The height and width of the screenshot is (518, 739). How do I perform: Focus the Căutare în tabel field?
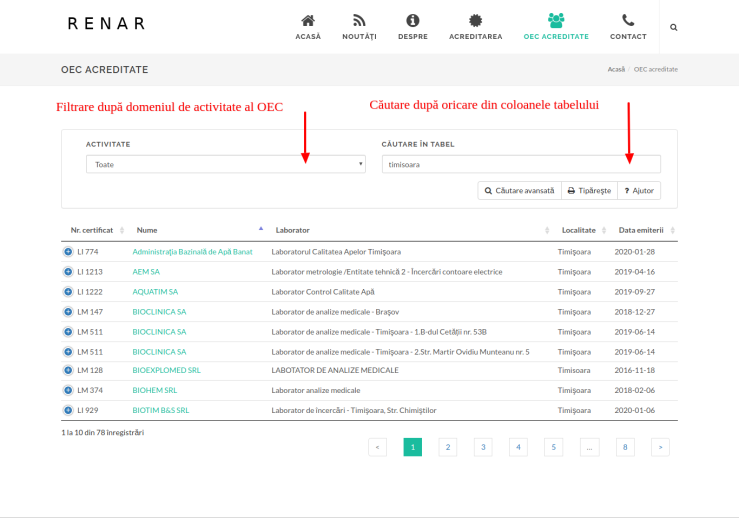coord(521,164)
